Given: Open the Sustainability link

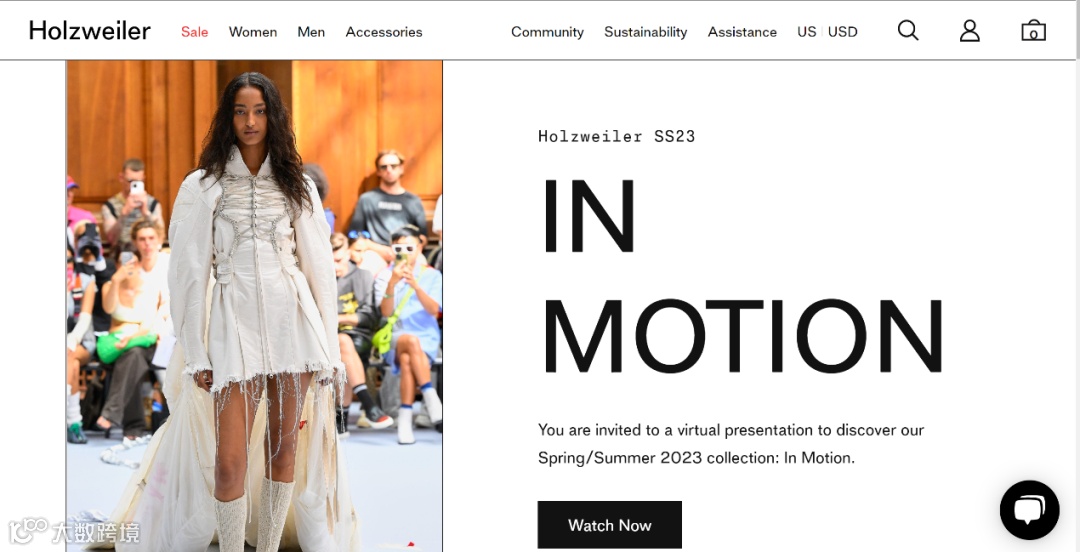Looking at the screenshot, I should click(x=645, y=32).
